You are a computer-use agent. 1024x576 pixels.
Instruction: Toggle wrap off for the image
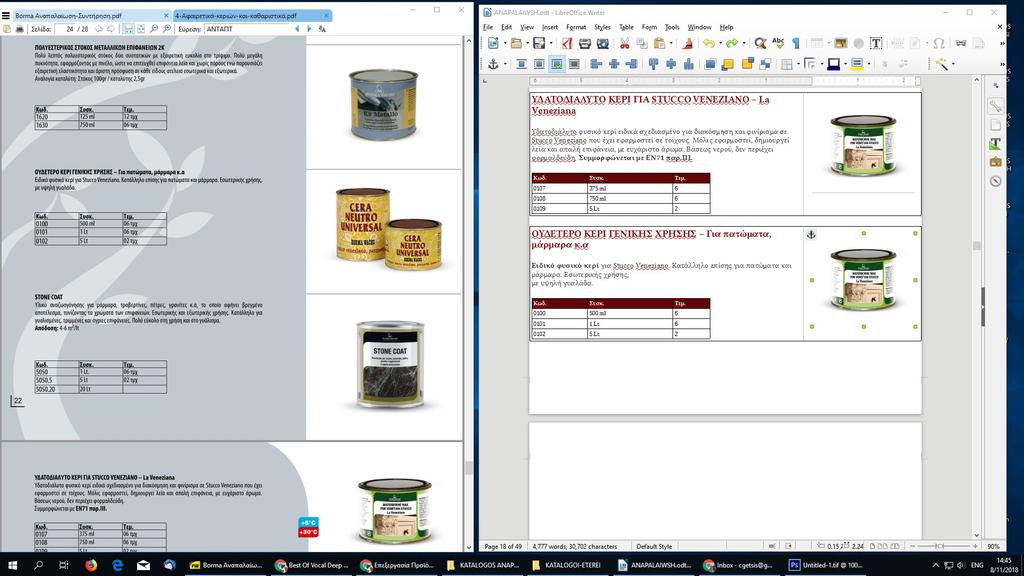click(x=521, y=64)
